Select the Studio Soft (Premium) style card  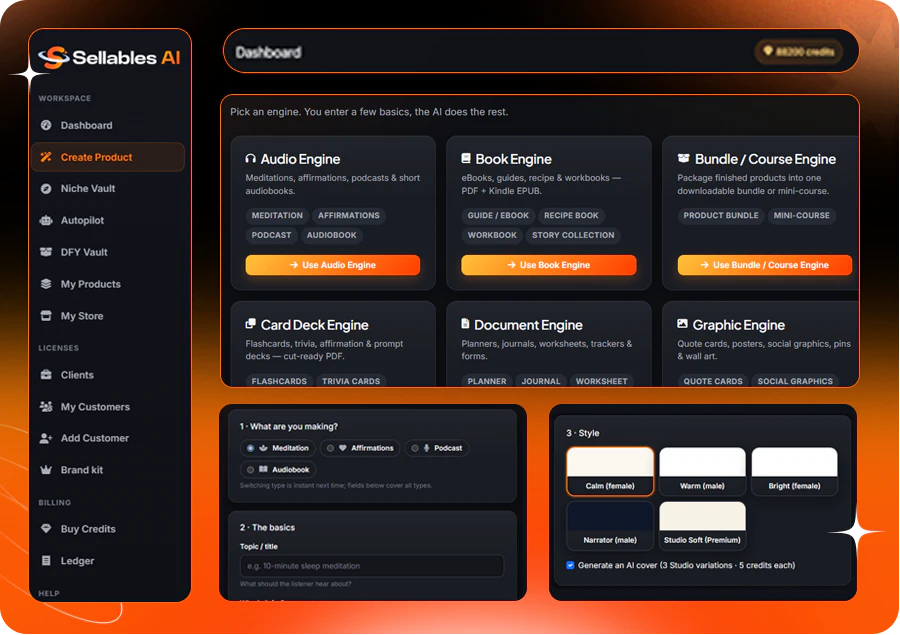(702, 525)
